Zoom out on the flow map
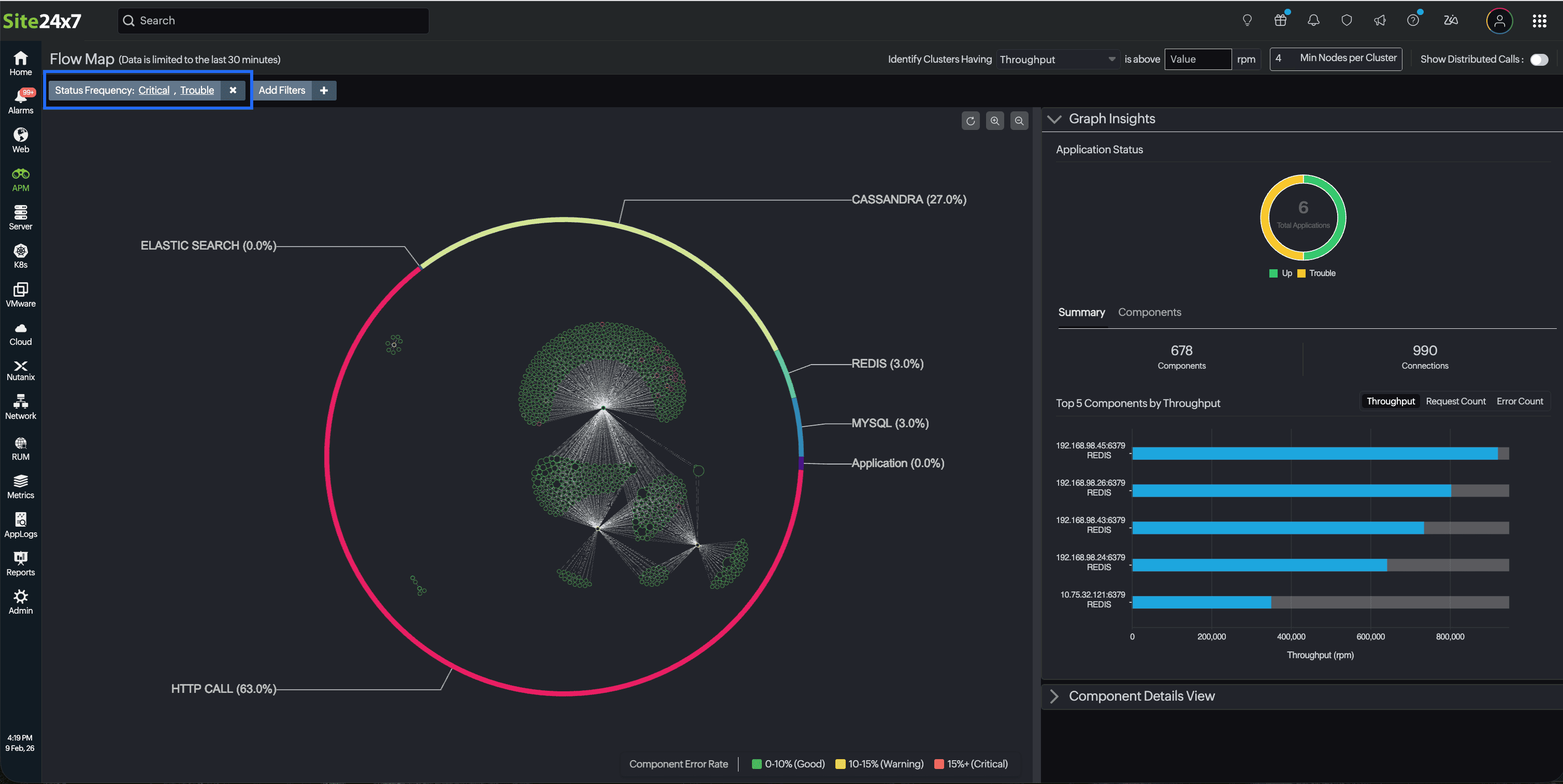The width and height of the screenshot is (1563, 784). 1019,121
